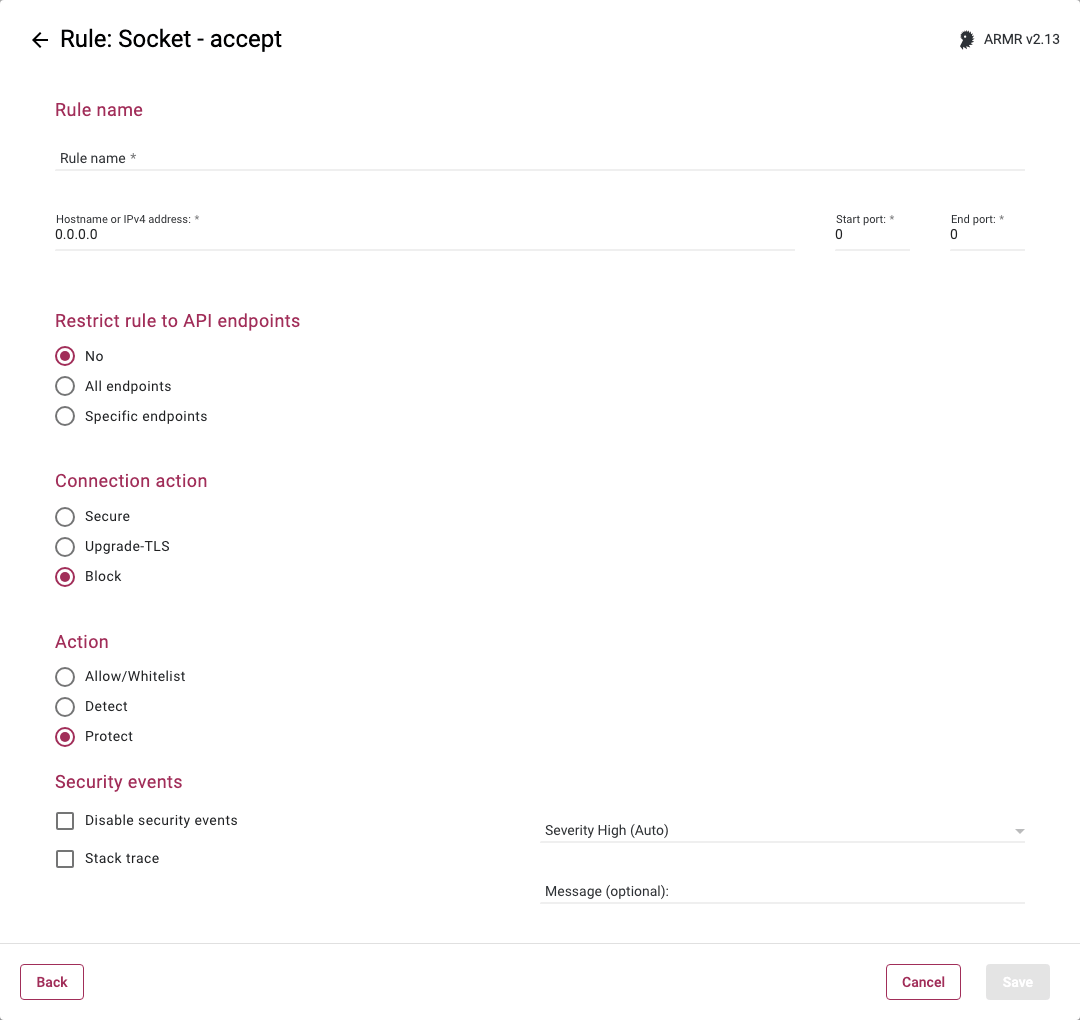Choose Block connection action
The image size is (1080, 1020).
(x=65, y=576)
